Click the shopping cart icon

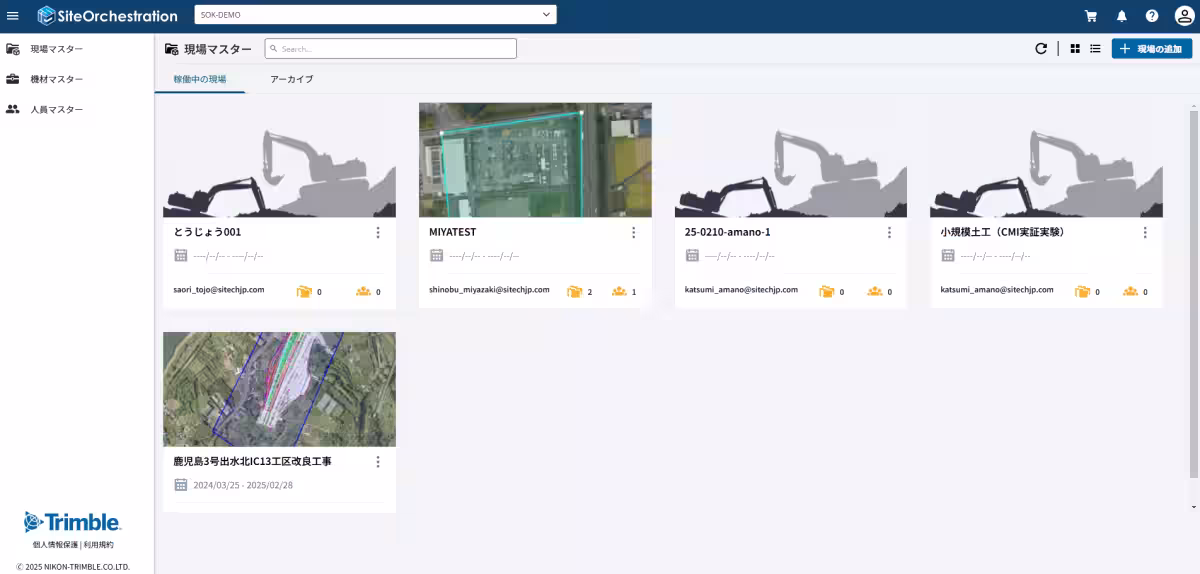1091,16
